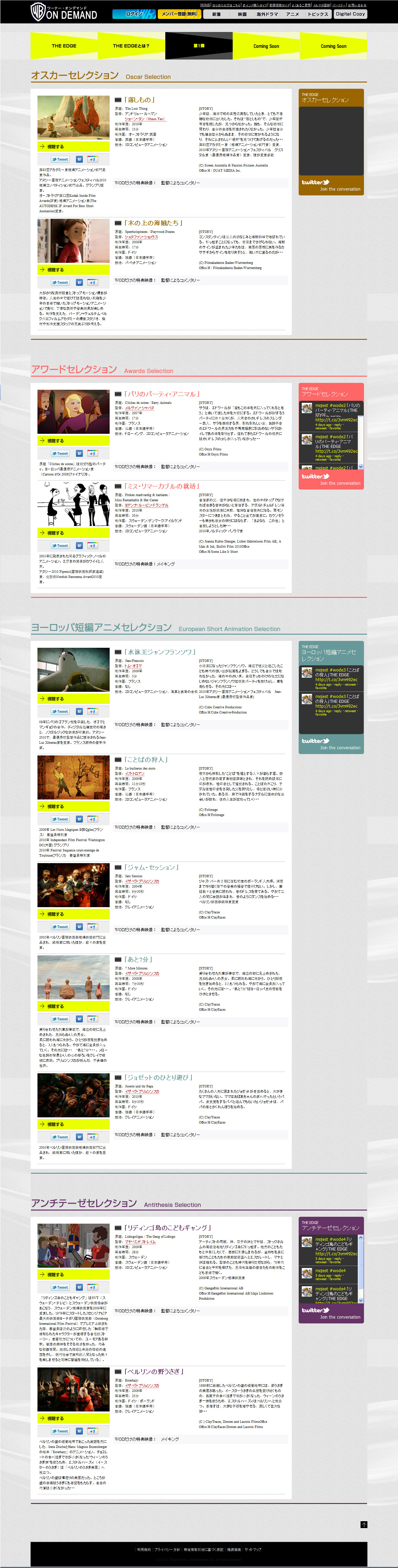Click 視聴する for 「ことばの狩人」
398x1568 pixels.
(x=73, y=806)
